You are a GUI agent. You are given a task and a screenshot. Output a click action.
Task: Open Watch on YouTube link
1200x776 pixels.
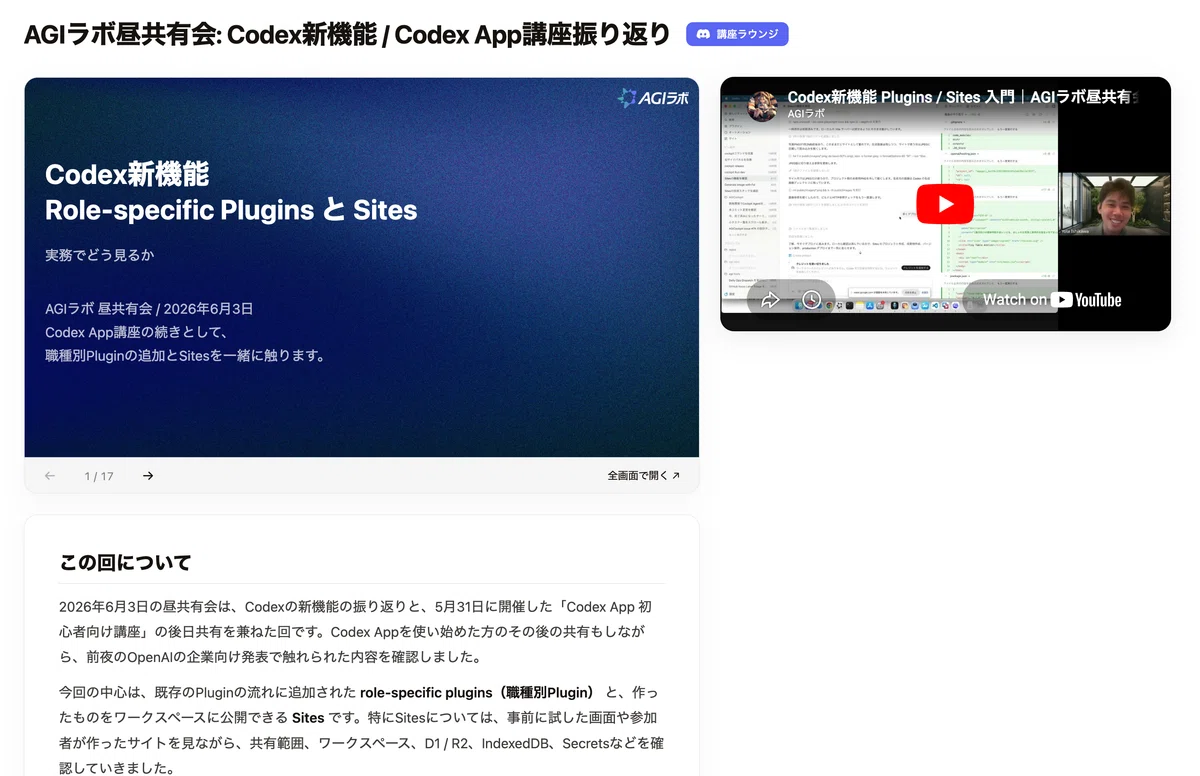1051,299
